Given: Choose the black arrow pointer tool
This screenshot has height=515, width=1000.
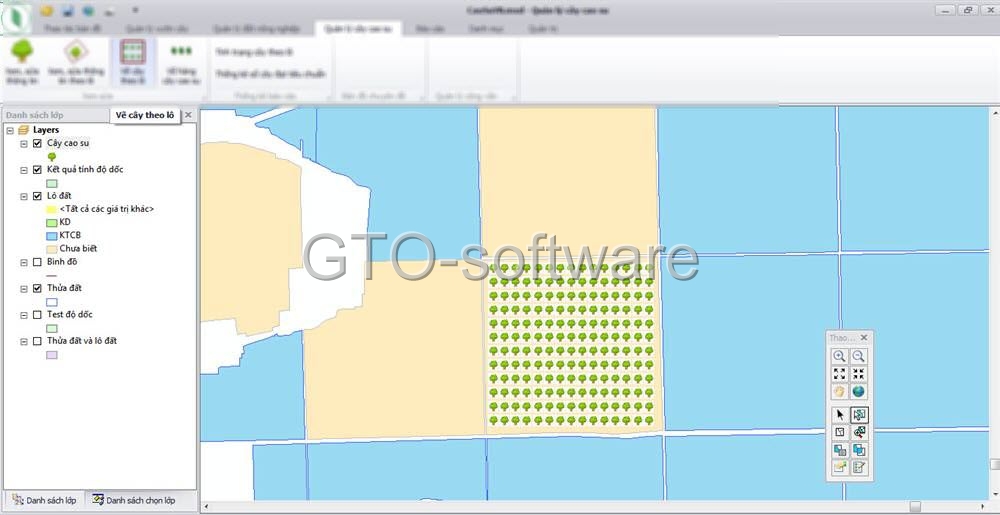Looking at the screenshot, I should pyautogui.click(x=840, y=415).
